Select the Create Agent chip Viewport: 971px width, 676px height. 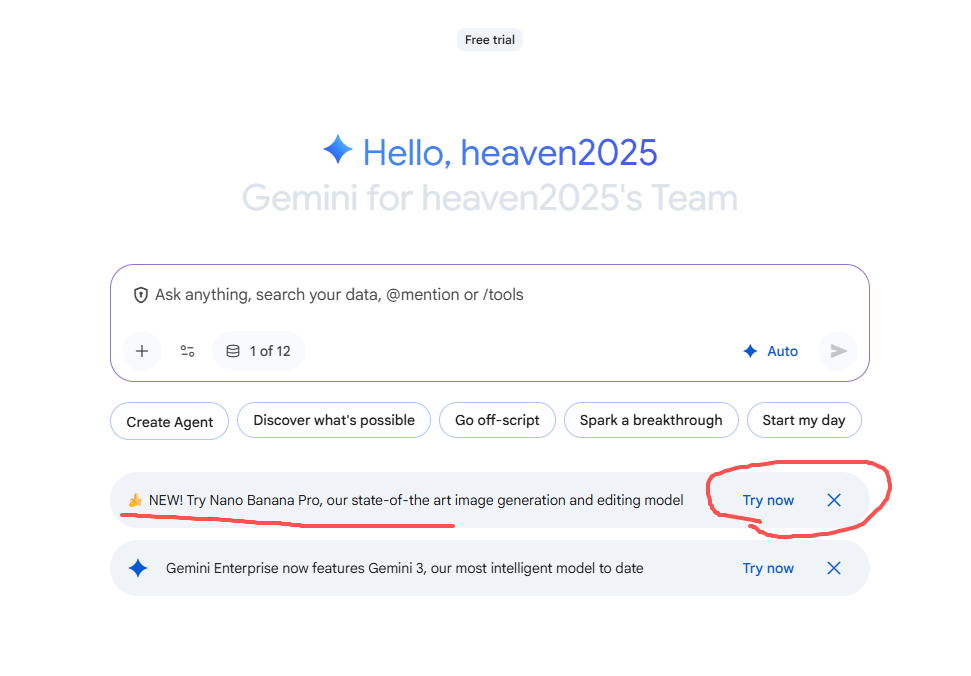(x=170, y=421)
